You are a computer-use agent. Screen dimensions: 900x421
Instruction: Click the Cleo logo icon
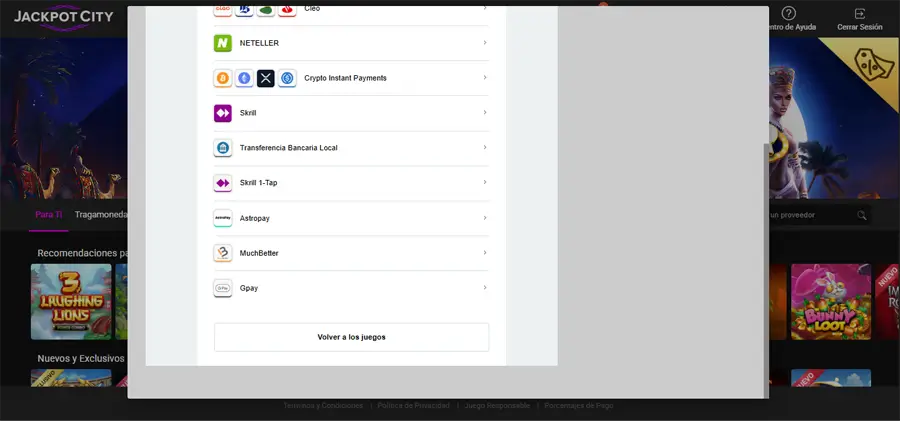click(223, 9)
